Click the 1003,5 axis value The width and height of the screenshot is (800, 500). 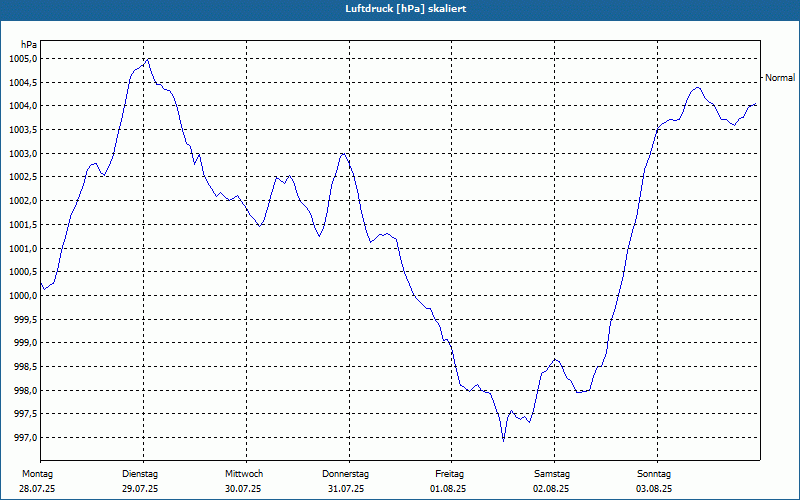coord(23,130)
